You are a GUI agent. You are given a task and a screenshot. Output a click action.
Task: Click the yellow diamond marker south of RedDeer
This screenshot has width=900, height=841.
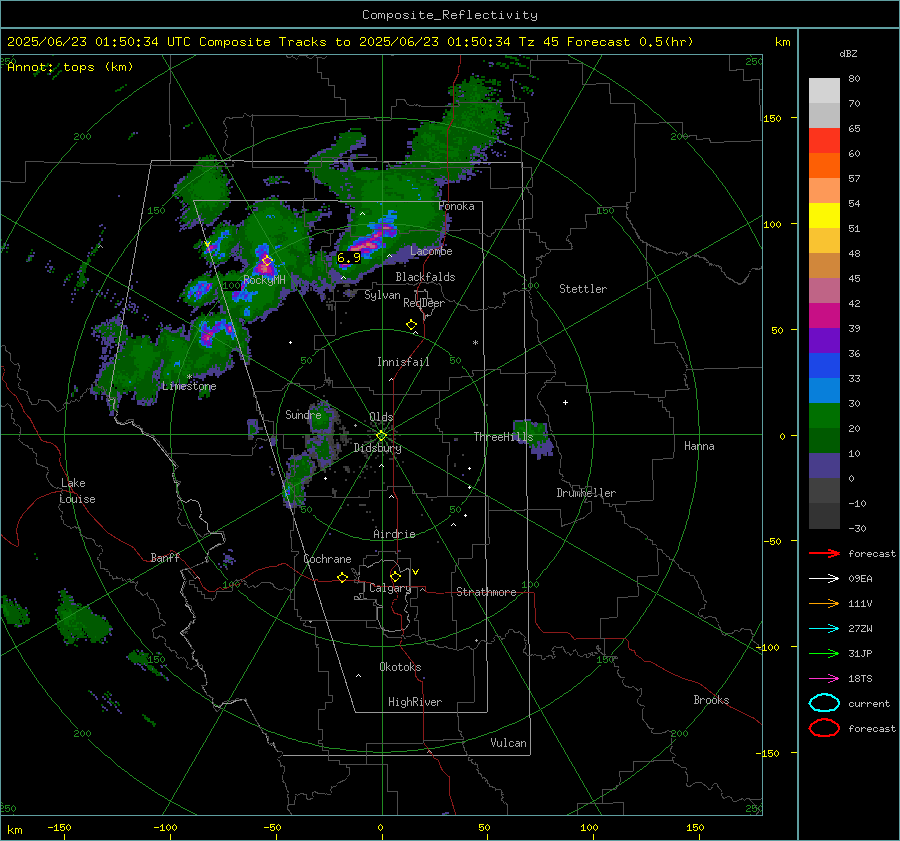(x=412, y=325)
